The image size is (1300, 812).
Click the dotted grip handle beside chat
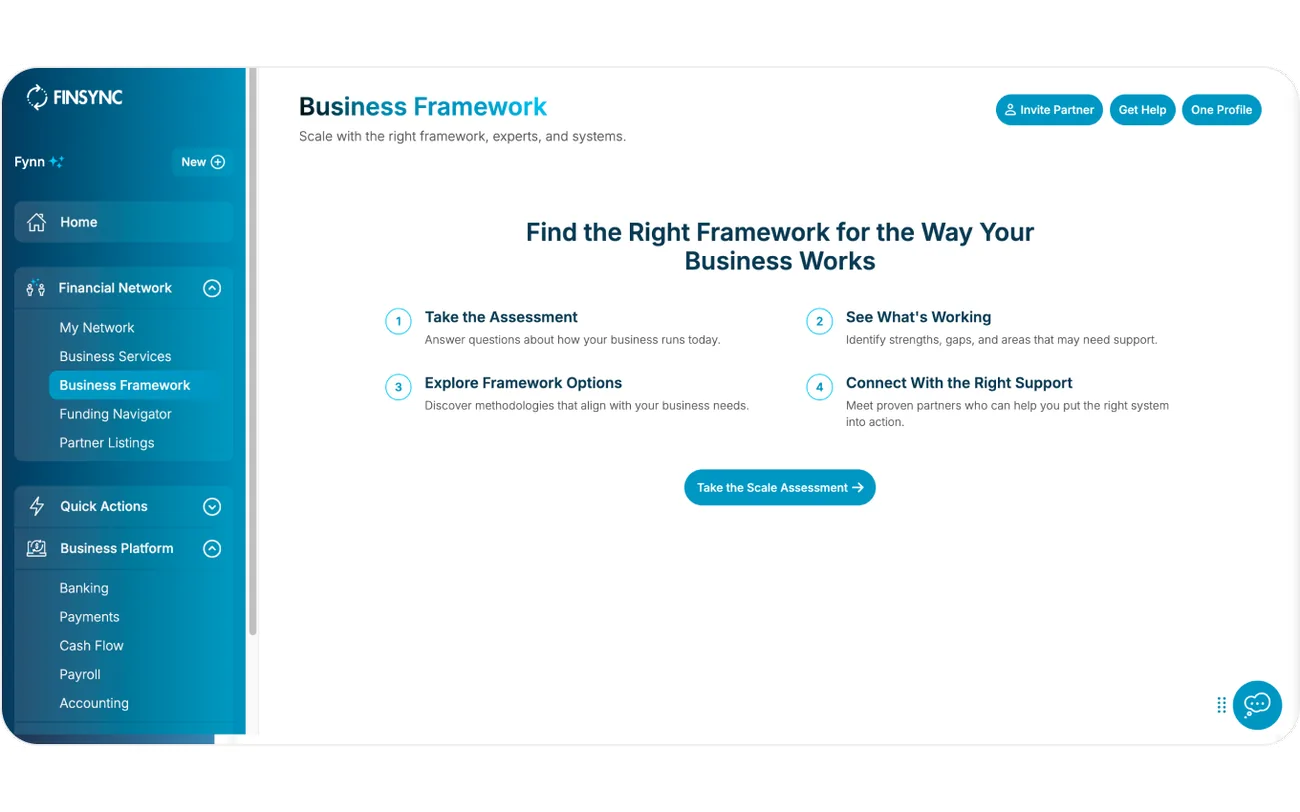tap(1221, 705)
